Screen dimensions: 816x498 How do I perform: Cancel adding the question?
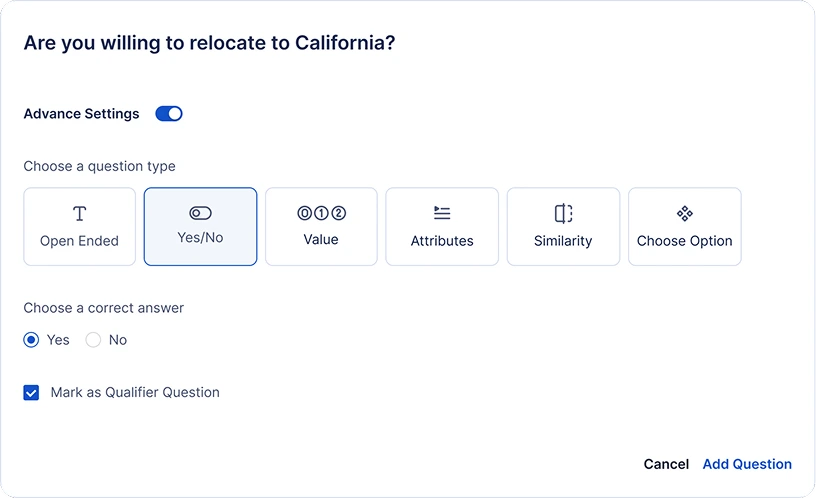point(666,464)
